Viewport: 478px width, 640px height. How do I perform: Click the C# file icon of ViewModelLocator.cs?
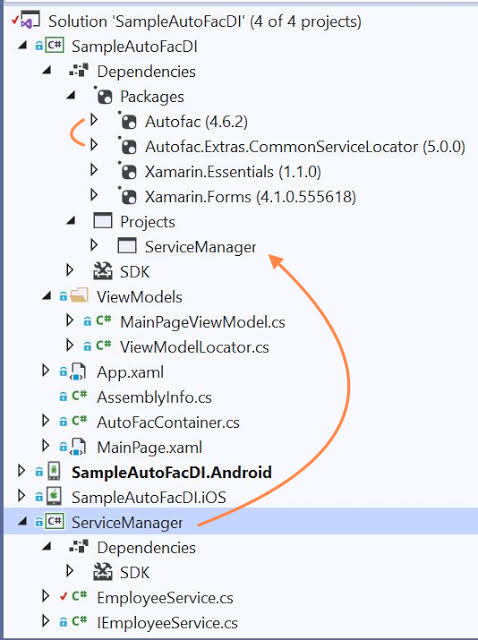(103, 346)
